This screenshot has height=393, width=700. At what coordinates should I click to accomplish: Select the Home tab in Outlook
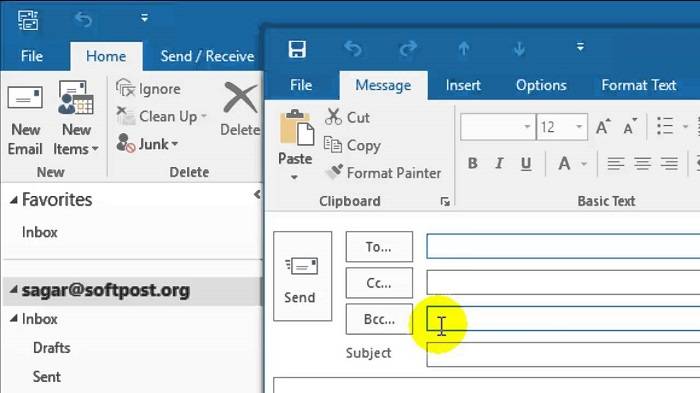[x=106, y=56]
